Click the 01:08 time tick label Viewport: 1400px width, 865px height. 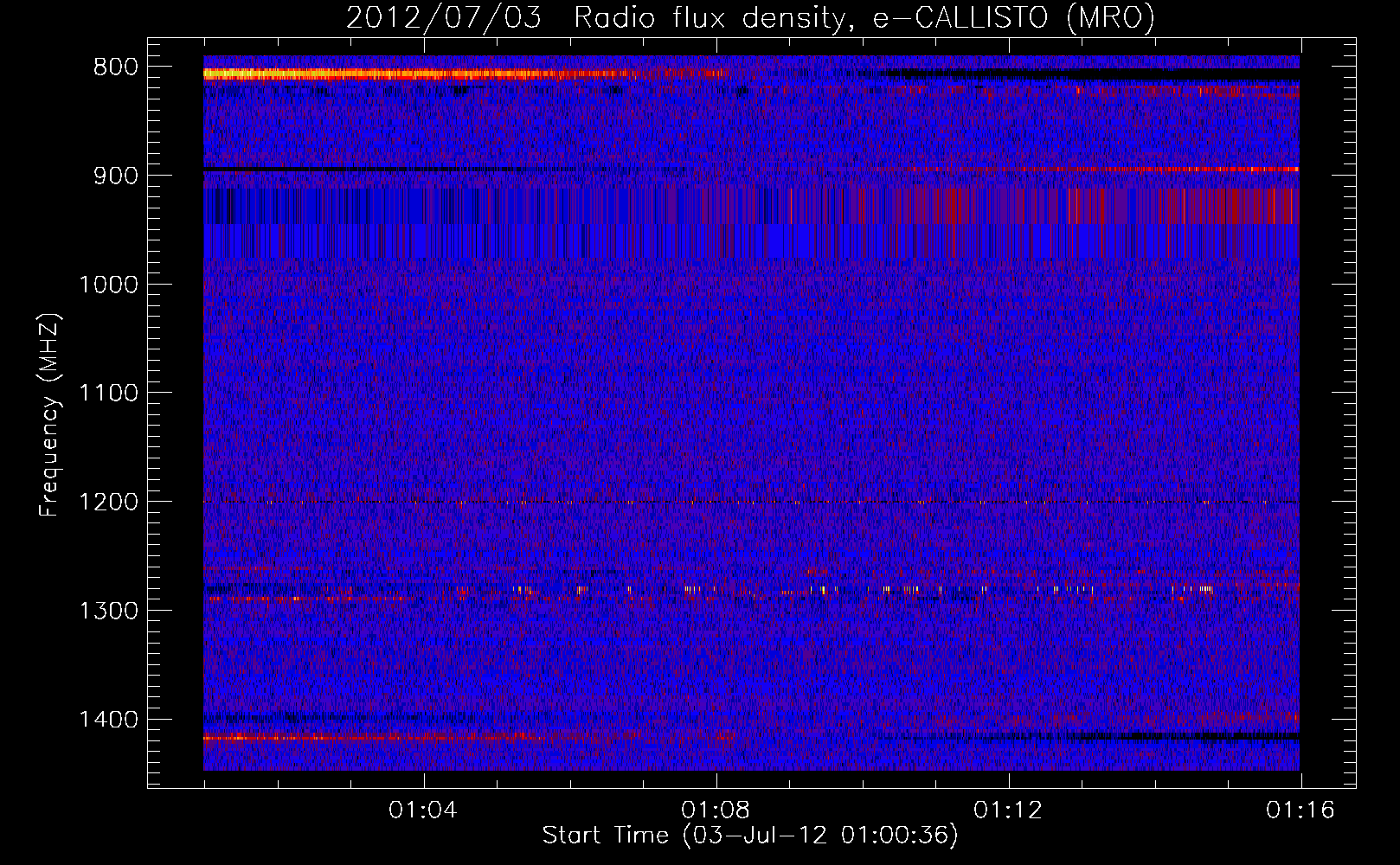pyautogui.click(x=715, y=811)
